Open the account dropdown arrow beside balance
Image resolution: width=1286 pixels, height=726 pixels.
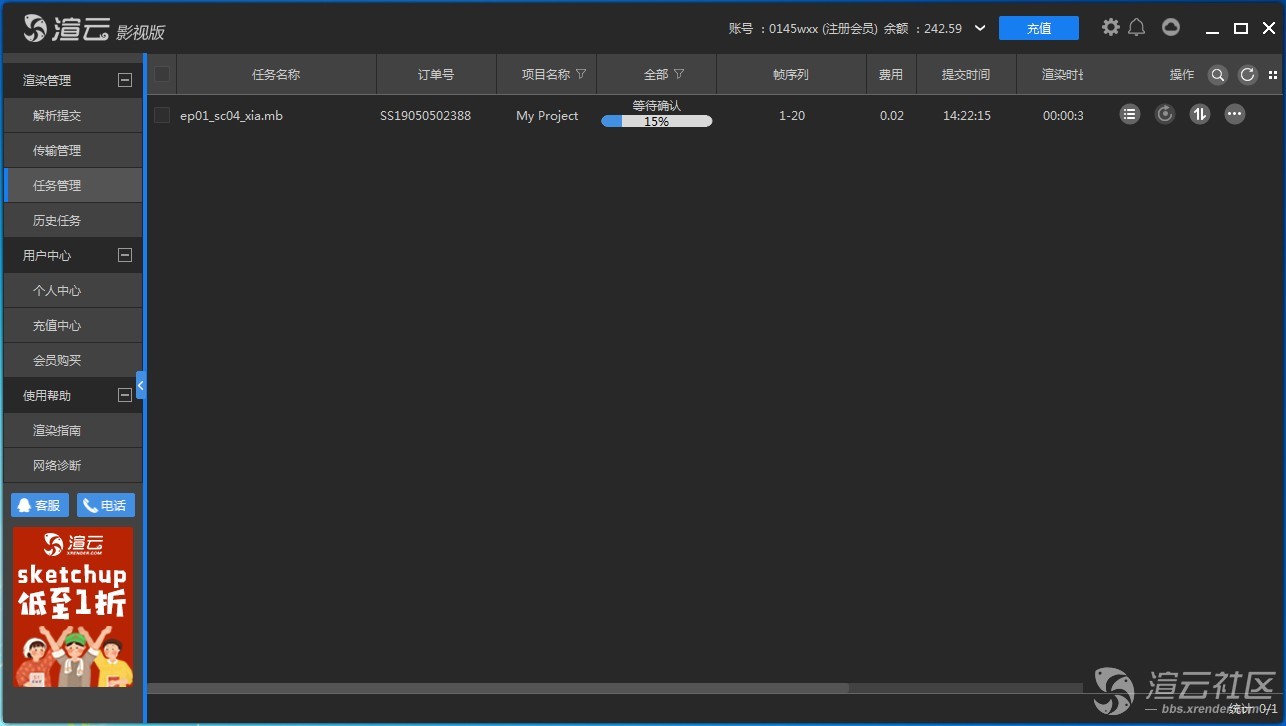coord(980,28)
